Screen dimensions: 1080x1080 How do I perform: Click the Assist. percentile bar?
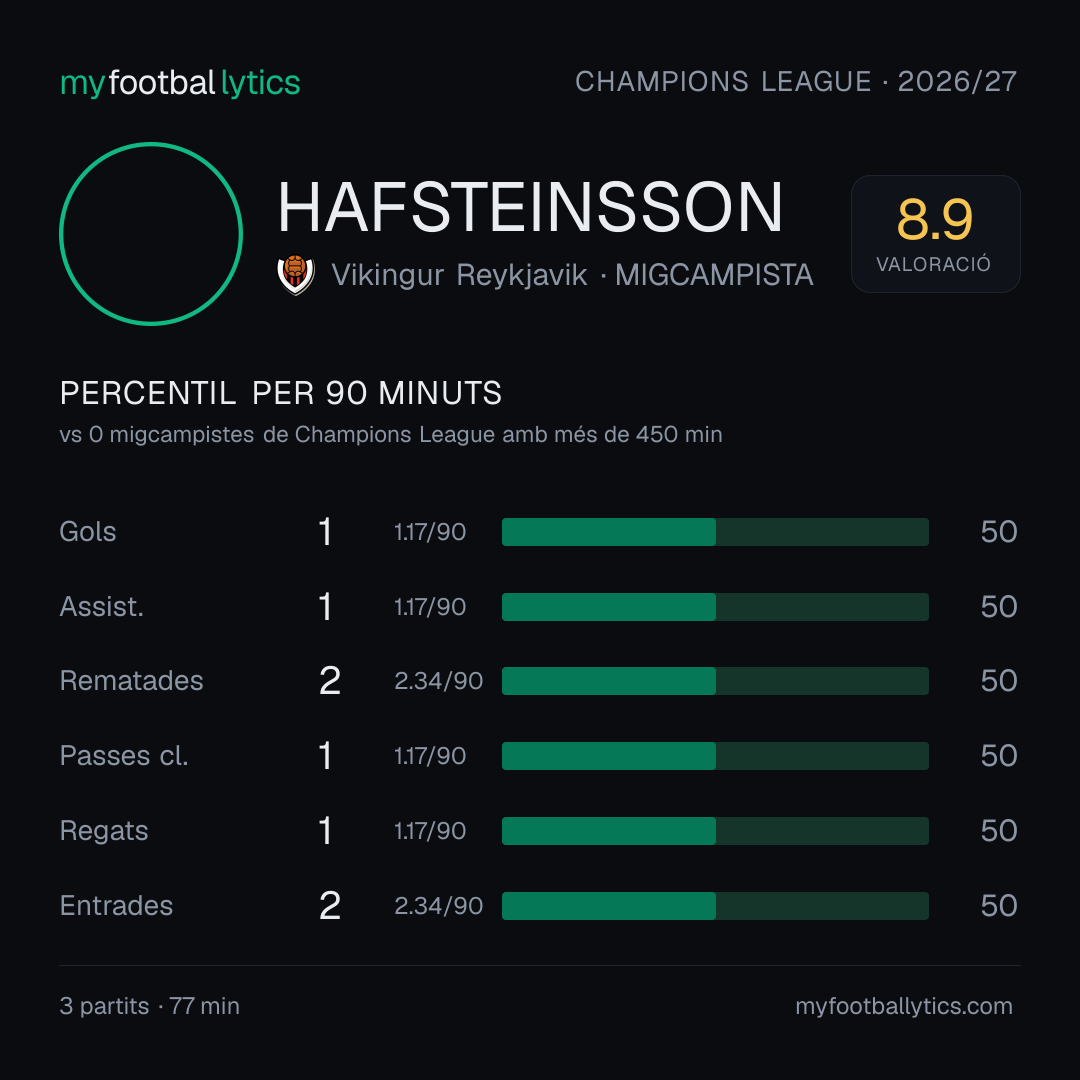[715, 607]
